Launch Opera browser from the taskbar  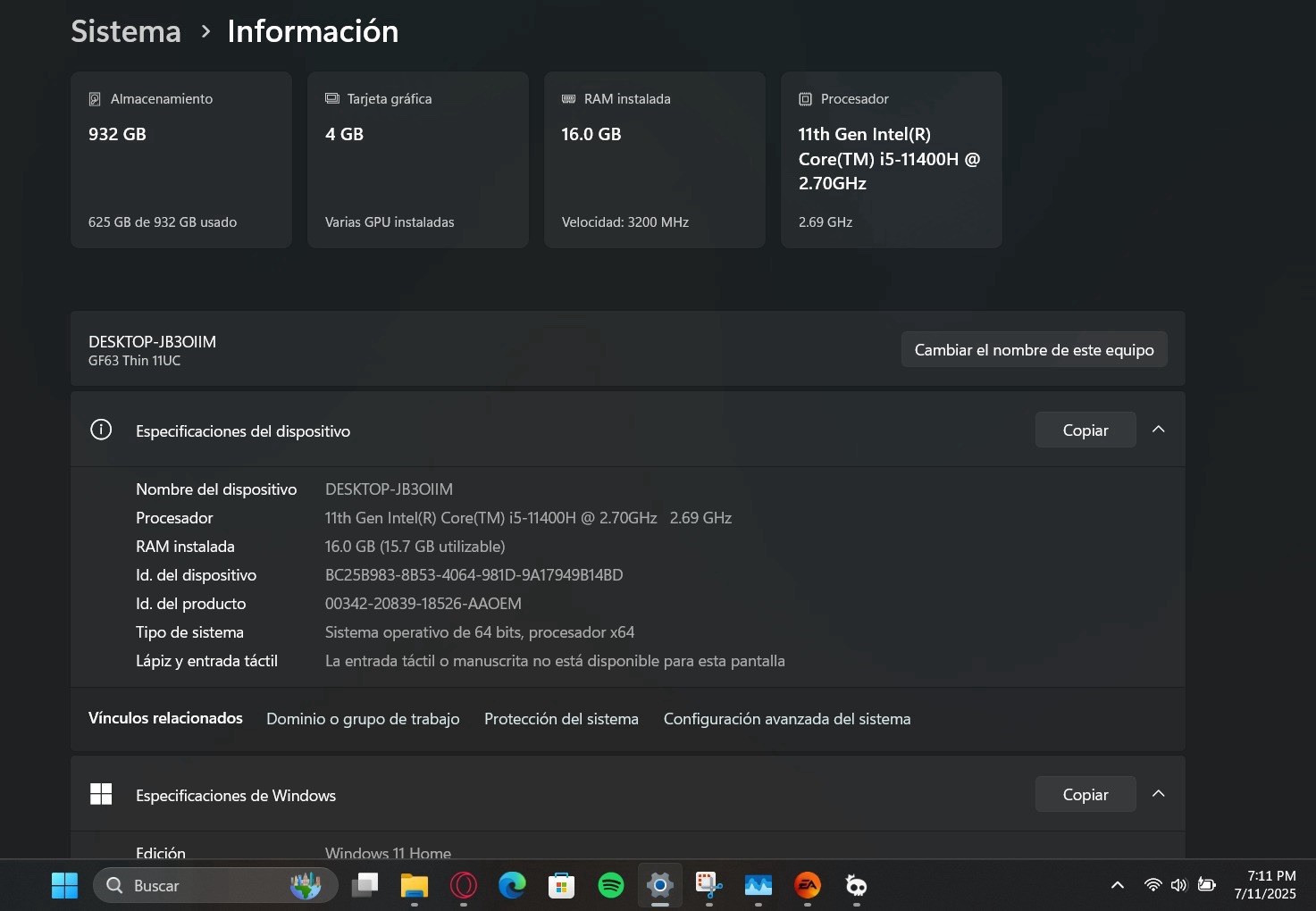click(464, 885)
